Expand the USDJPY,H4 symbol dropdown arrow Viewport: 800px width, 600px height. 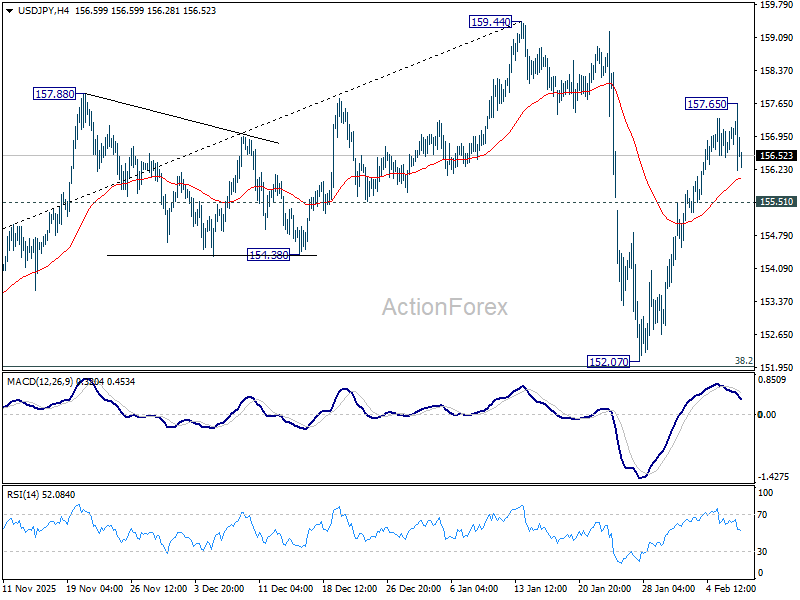click(10, 12)
